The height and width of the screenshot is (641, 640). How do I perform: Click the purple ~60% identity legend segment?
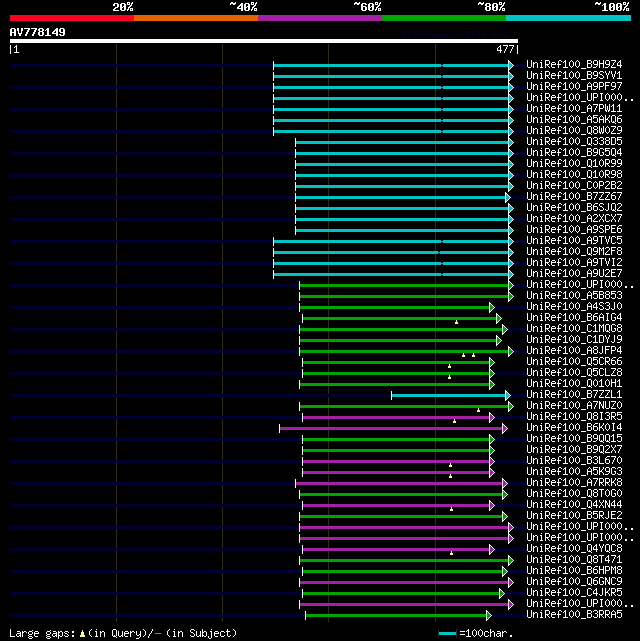click(x=320, y=18)
